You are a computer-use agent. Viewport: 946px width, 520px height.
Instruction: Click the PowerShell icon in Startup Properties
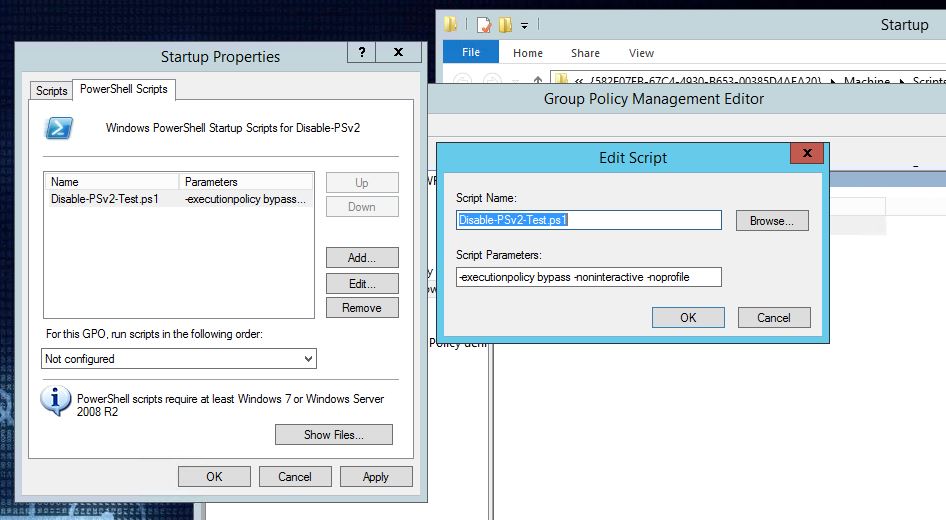tap(59, 128)
